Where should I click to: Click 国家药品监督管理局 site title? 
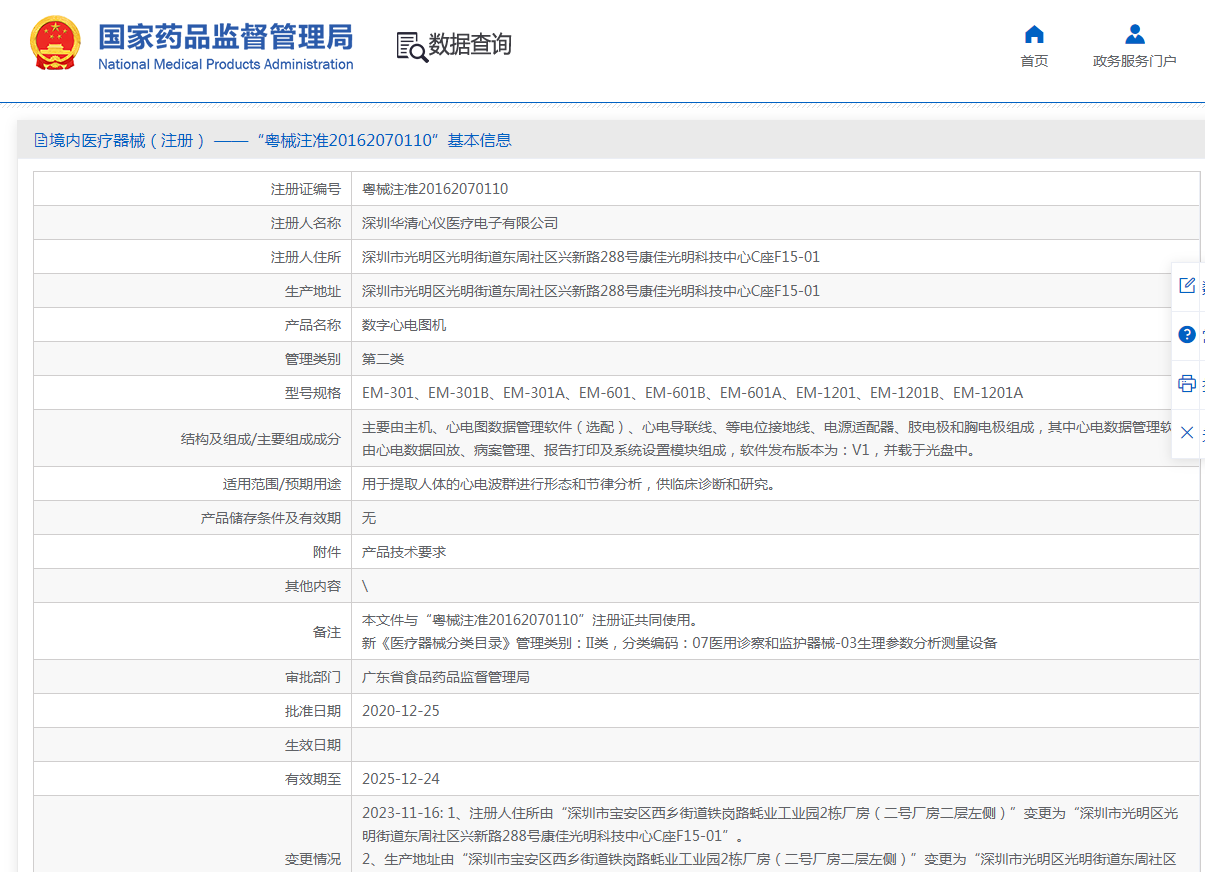coord(225,37)
